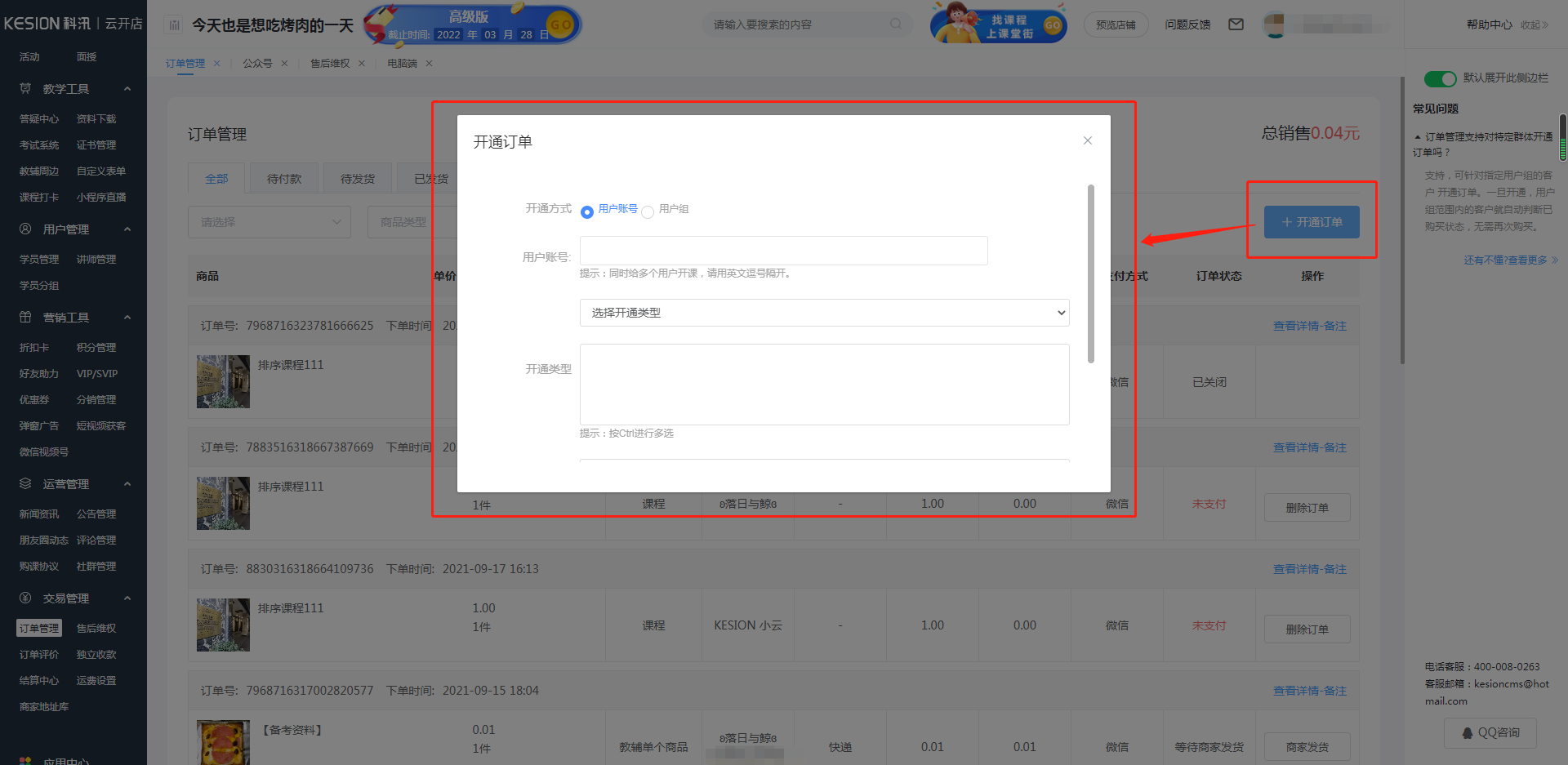Viewport: 1568px width, 765px height.
Task: Click the 运营管理 layers icon
Action: pos(25,483)
